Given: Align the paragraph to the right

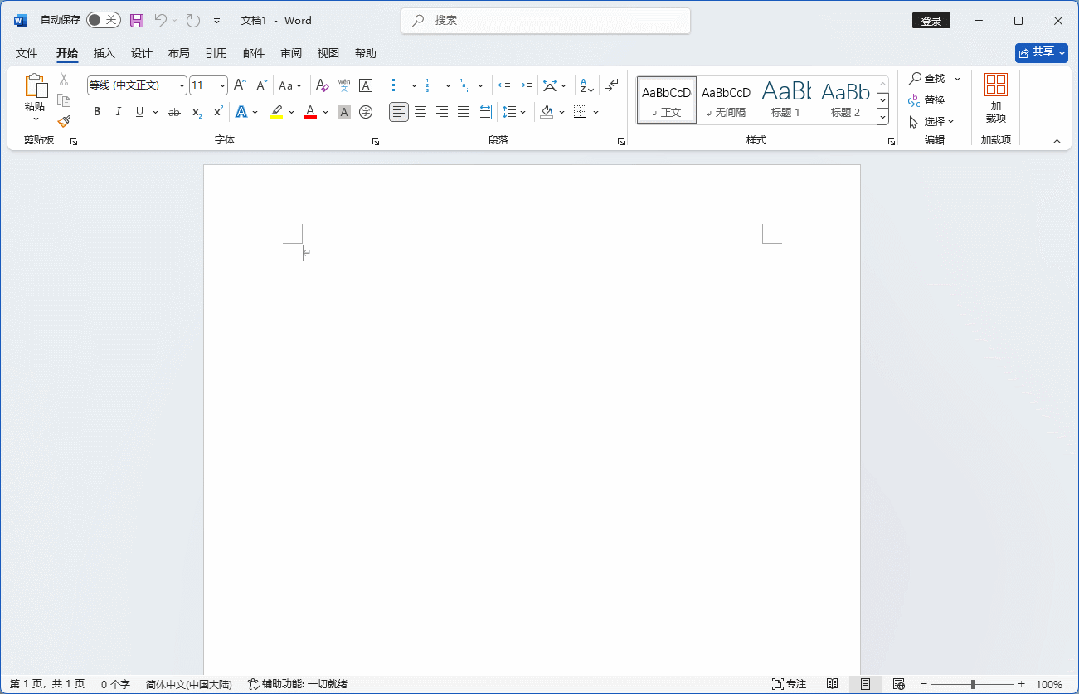Looking at the screenshot, I should point(442,111).
